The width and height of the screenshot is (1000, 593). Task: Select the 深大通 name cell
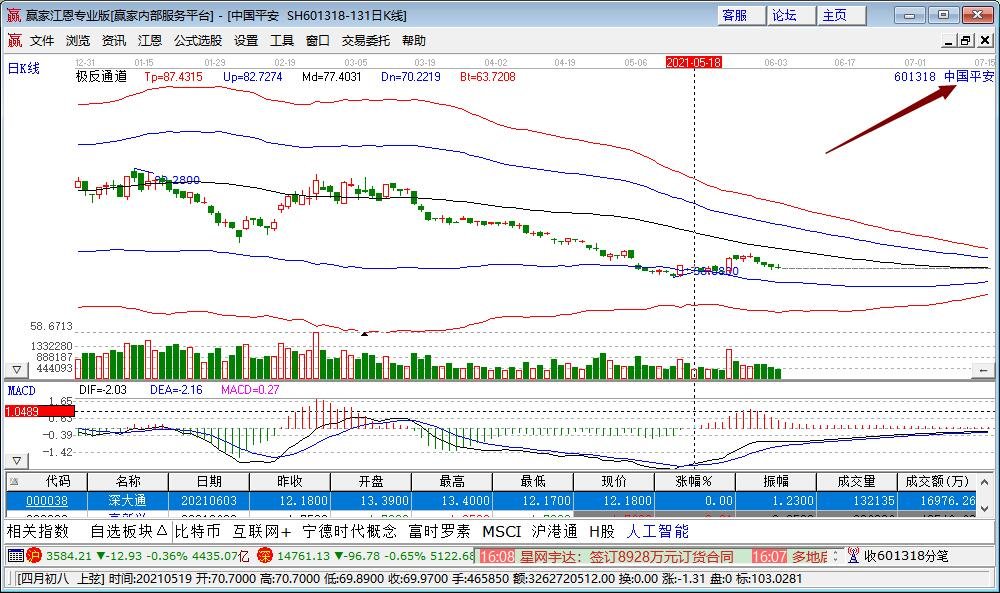128,501
